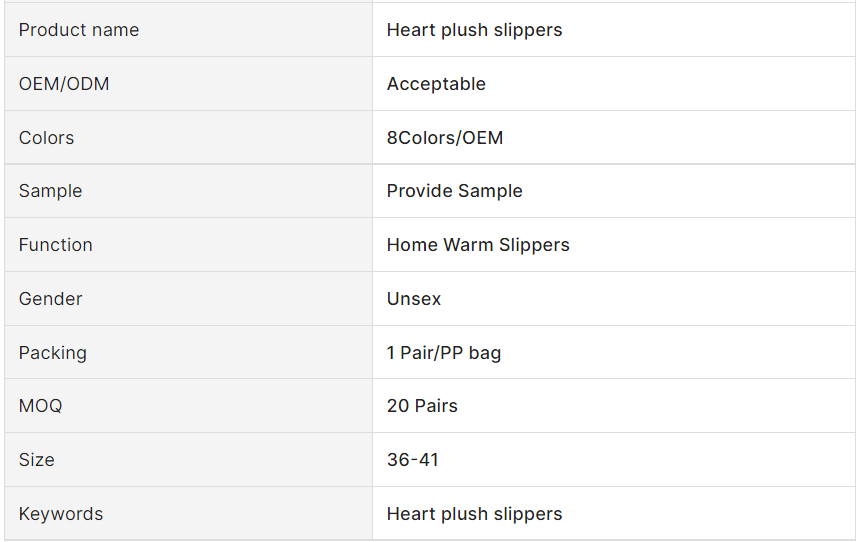Click the "Packing" row label
This screenshot has width=859, height=542.
[52, 353]
